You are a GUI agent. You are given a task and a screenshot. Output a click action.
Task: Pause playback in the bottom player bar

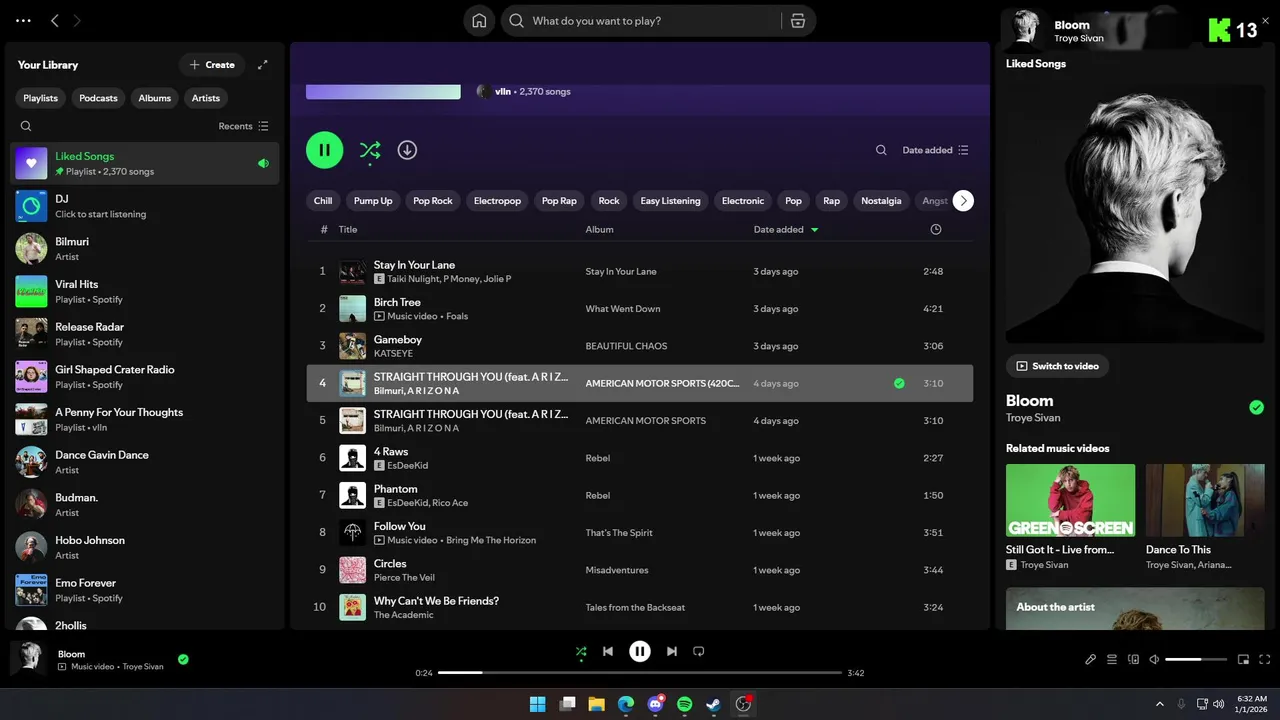640,651
